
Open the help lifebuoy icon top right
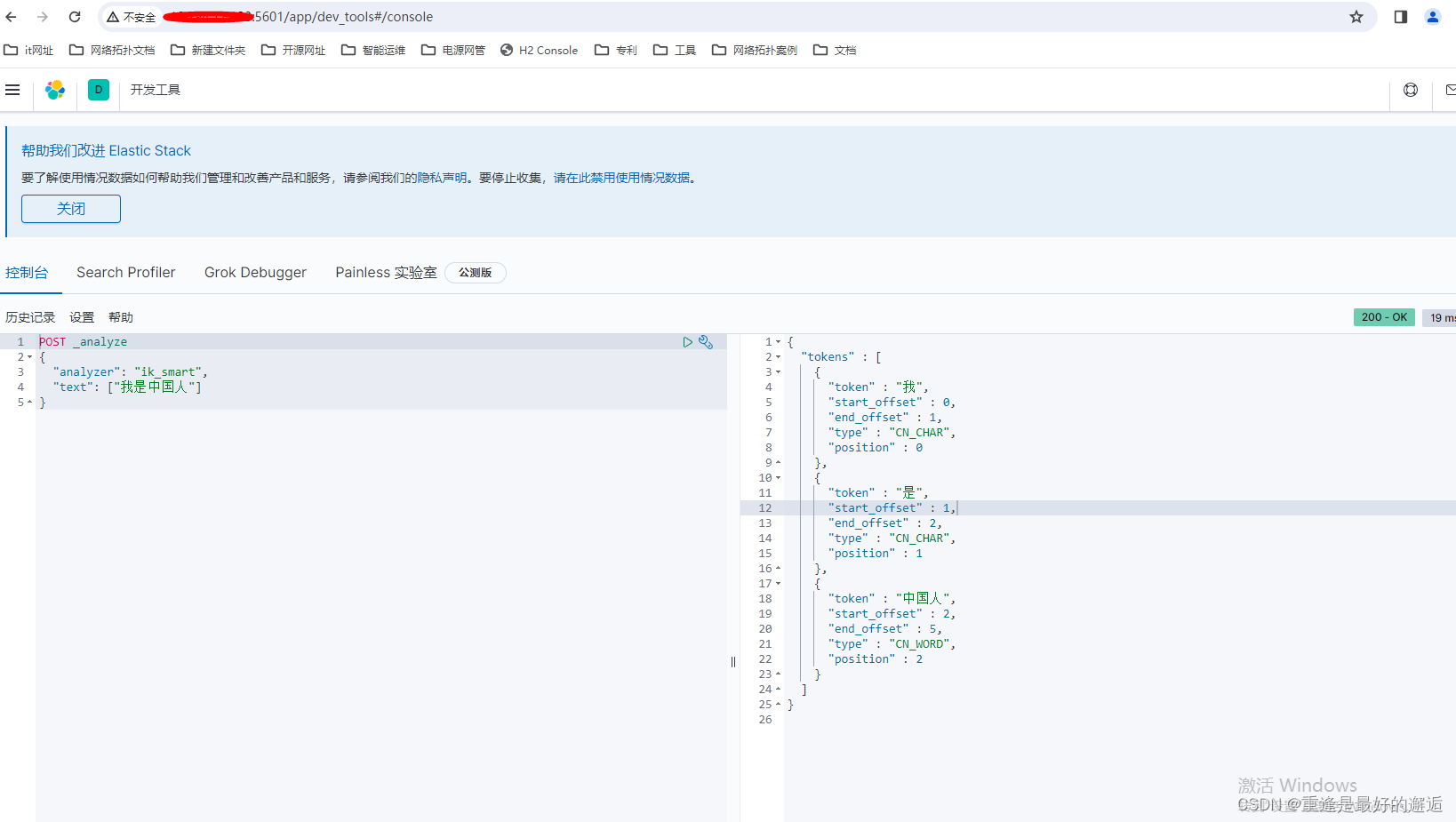point(1410,90)
